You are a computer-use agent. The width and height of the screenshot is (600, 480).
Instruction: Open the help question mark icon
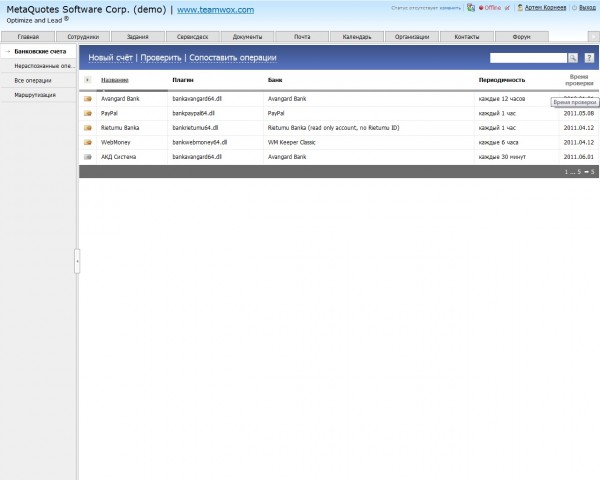click(x=589, y=58)
